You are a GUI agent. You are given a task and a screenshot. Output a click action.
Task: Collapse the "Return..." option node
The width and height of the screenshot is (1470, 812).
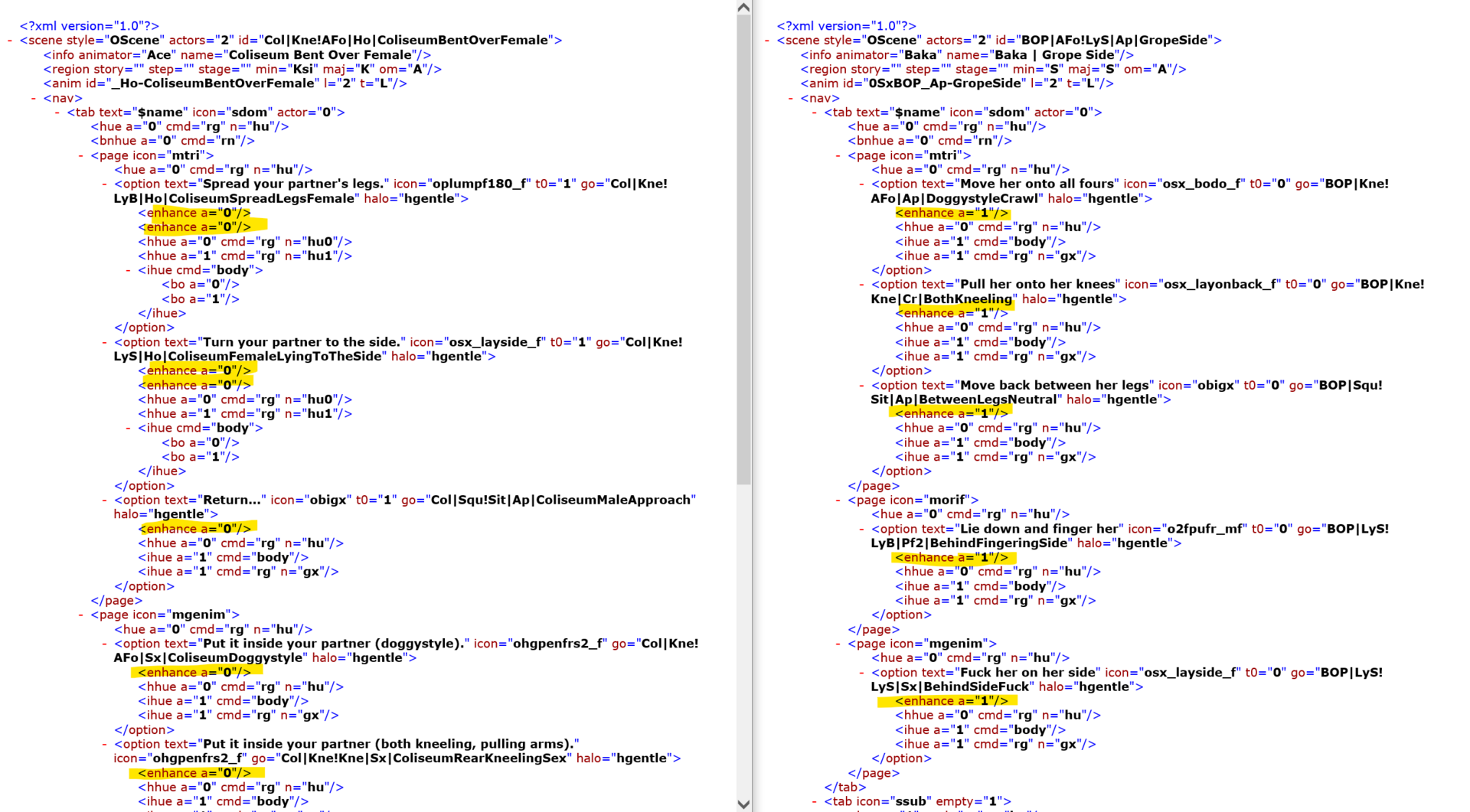click(105, 500)
